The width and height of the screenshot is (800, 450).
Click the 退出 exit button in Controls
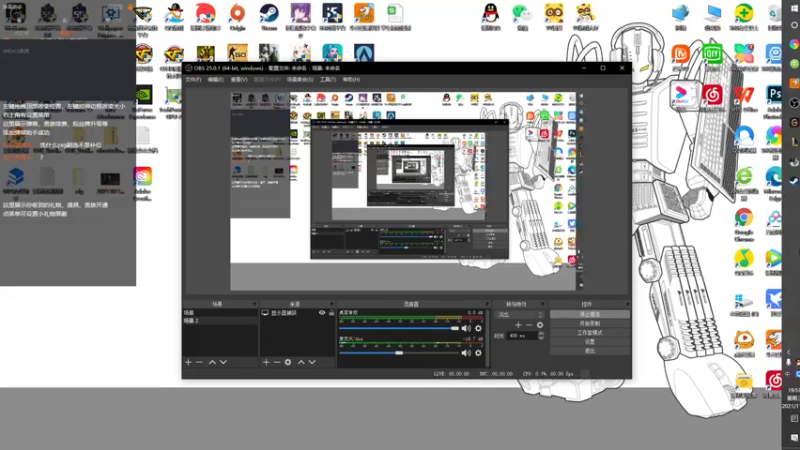pos(590,351)
